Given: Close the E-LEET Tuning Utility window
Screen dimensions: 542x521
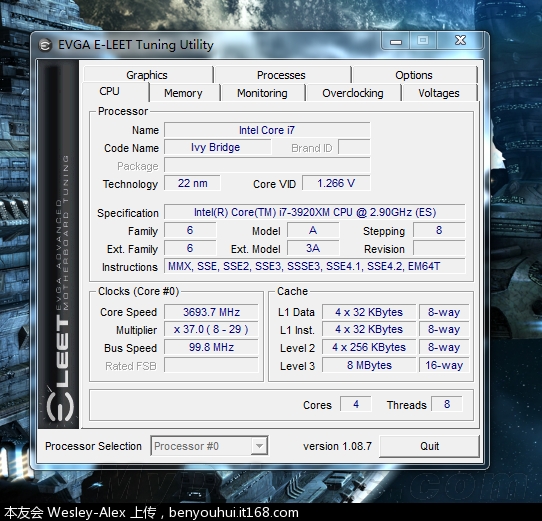Looking at the screenshot, I should (x=460, y=40).
